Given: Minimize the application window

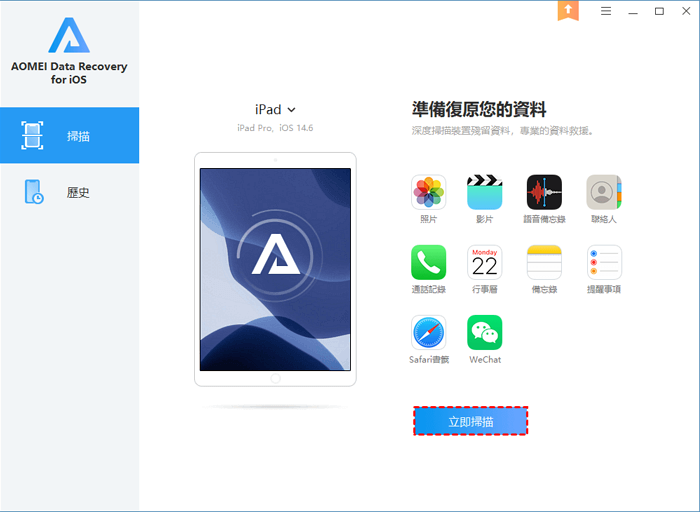Looking at the screenshot, I should 633,12.
